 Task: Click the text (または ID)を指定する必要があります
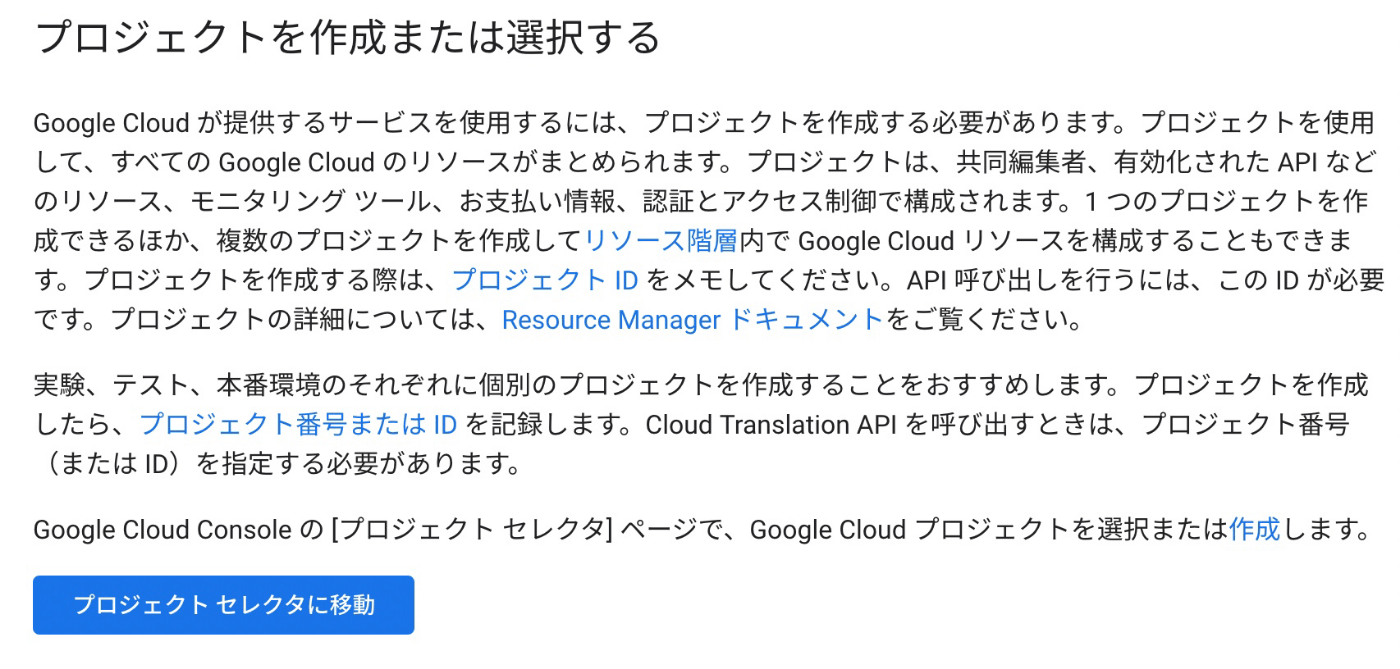click(x=278, y=464)
